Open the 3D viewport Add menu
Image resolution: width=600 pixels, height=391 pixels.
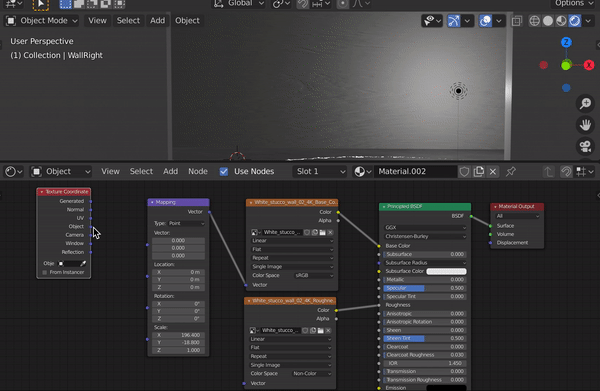pyautogui.click(x=157, y=21)
